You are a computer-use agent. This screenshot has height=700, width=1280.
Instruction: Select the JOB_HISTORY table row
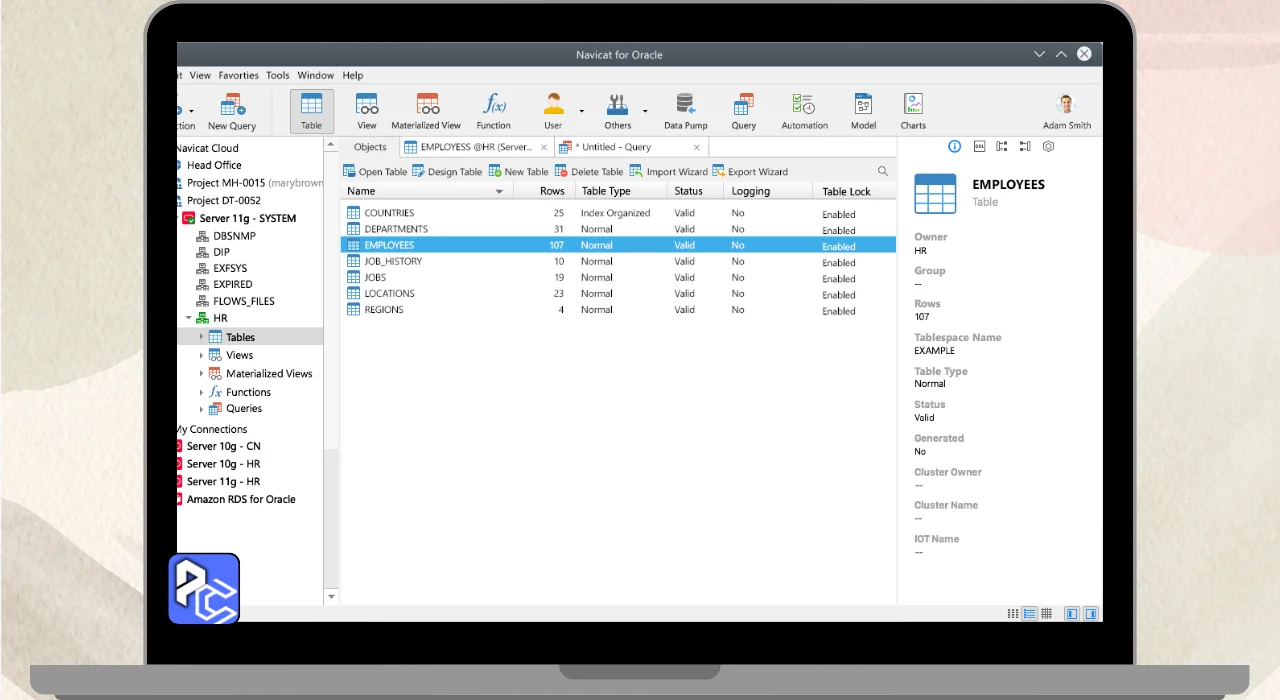393,261
